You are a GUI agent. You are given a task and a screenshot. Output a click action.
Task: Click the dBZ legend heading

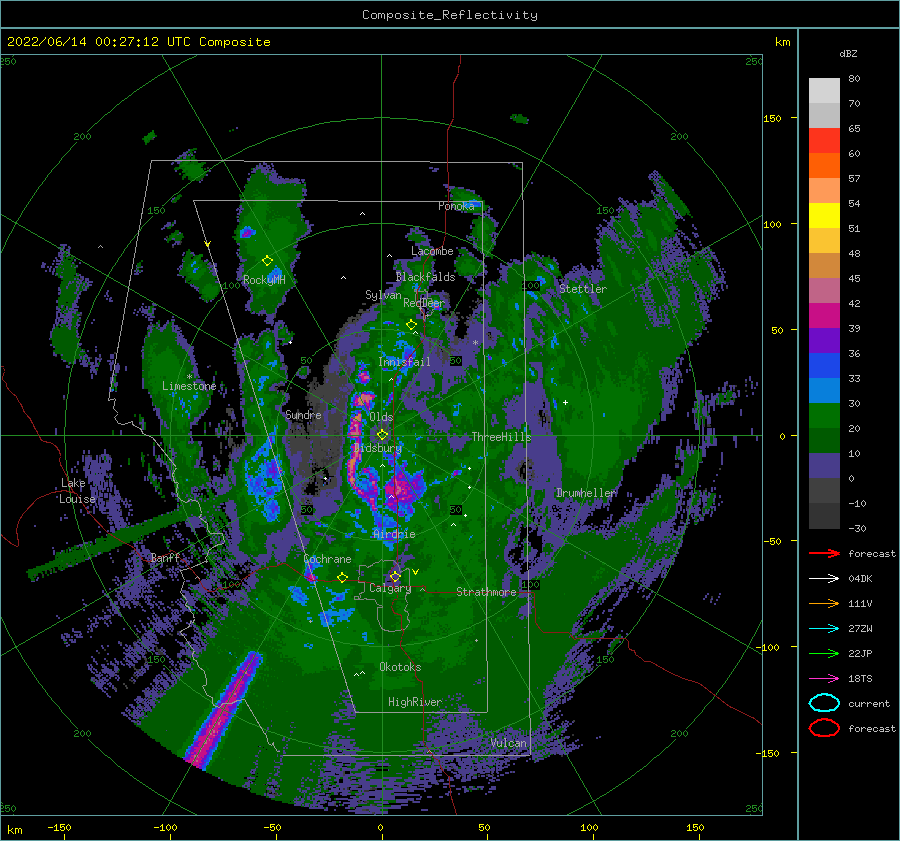(x=848, y=53)
